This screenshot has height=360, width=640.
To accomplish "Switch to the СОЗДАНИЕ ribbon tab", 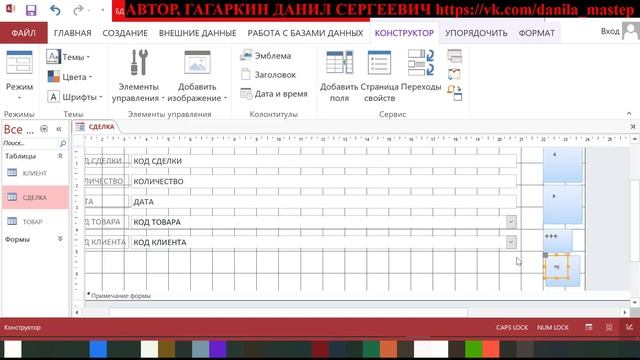I will tap(125, 33).
